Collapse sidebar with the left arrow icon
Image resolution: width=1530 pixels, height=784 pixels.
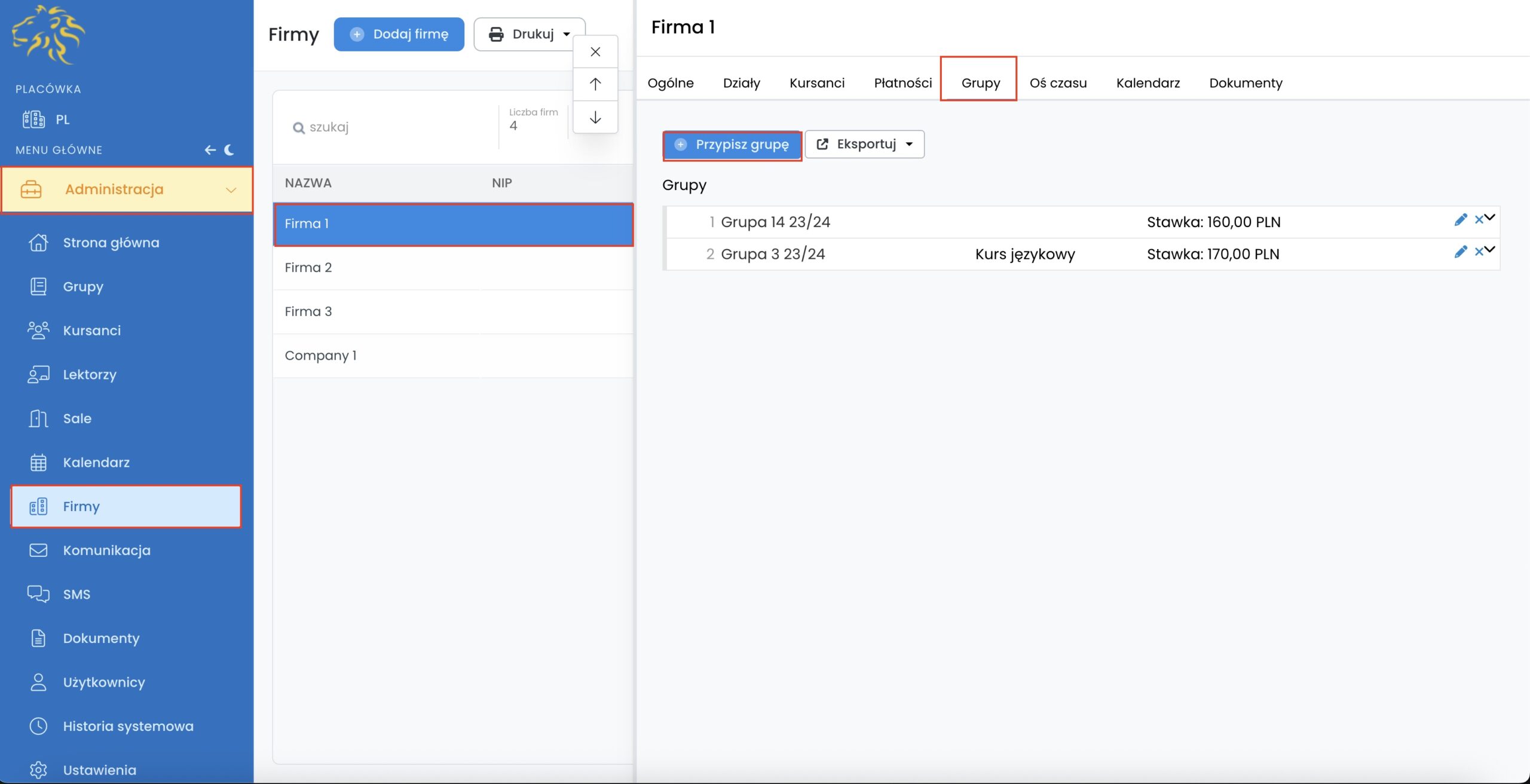210,150
